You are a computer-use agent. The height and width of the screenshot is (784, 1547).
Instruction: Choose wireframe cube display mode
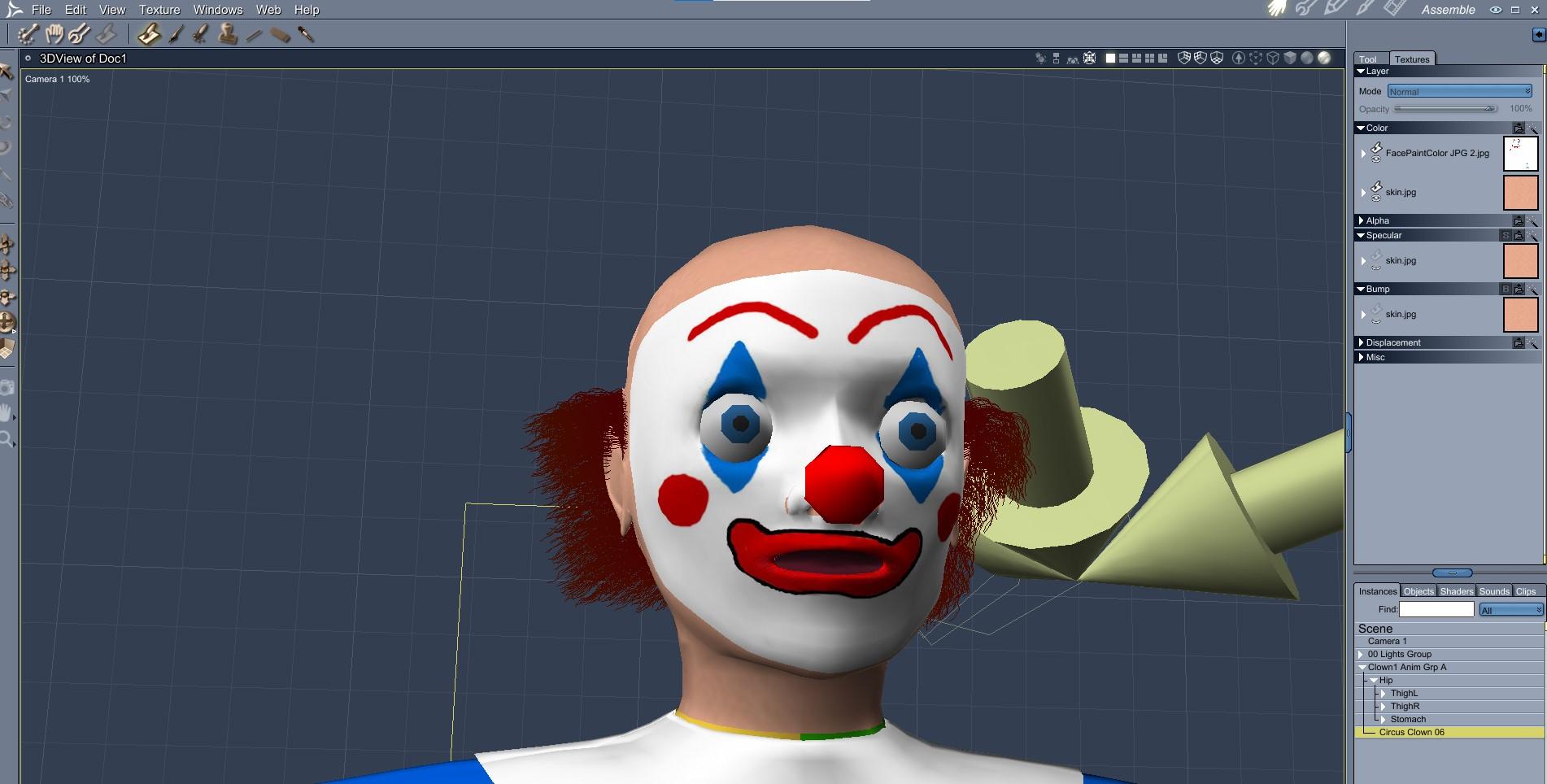pos(1273,58)
